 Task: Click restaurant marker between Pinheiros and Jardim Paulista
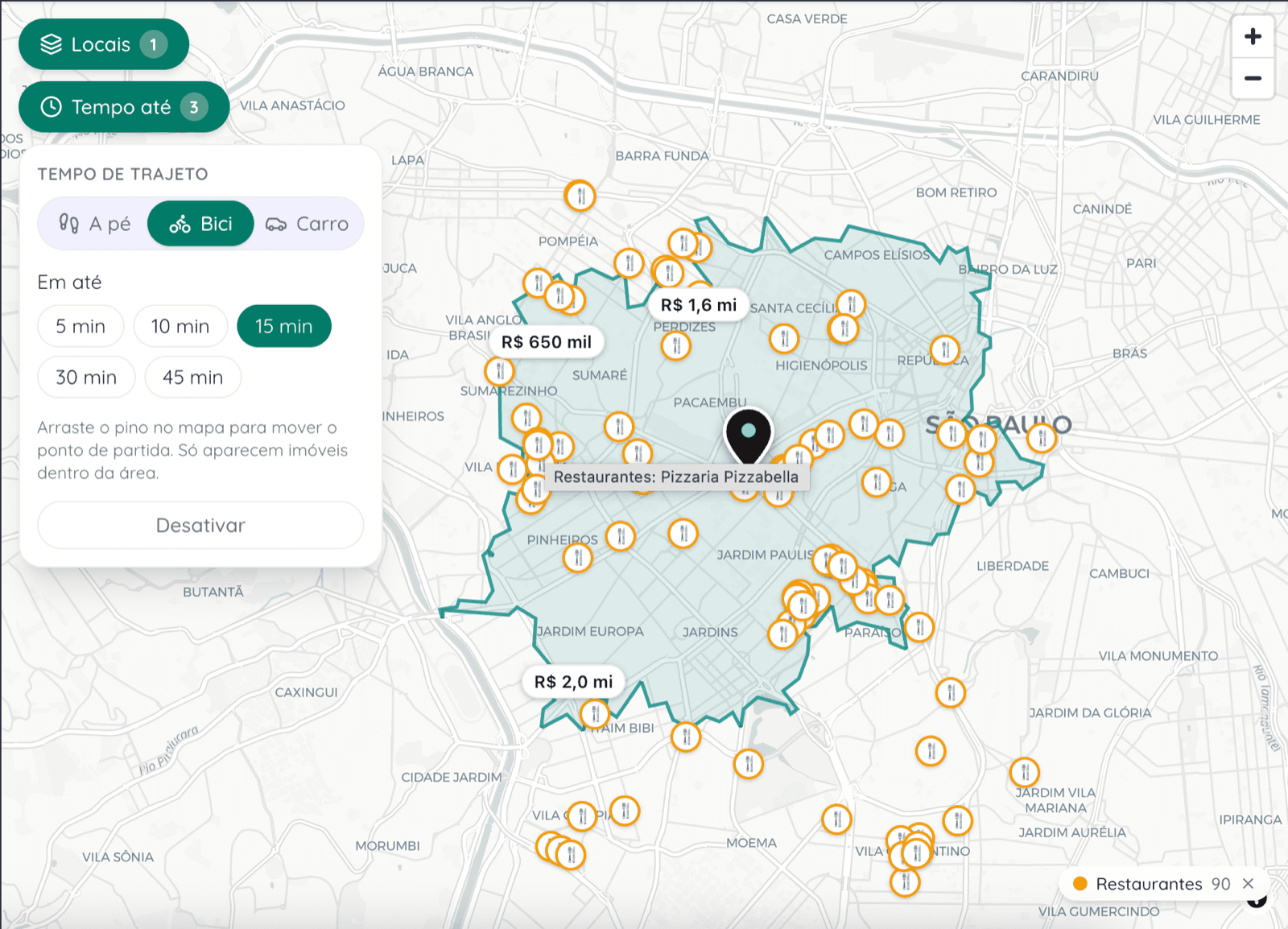coord(683,533)
